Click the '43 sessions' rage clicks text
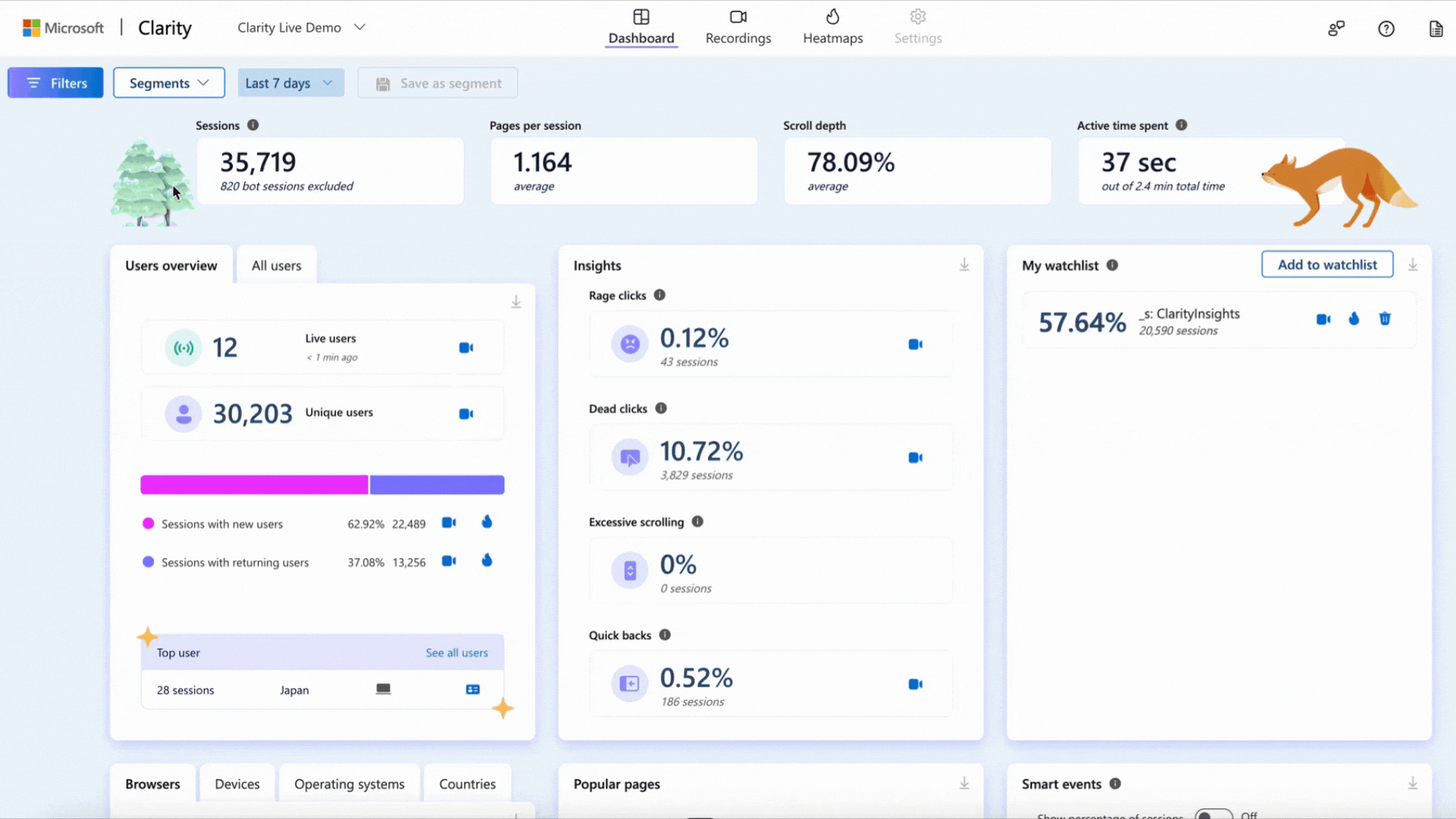The height and width of the screenshot is (819, 1456). click(689, 362)
